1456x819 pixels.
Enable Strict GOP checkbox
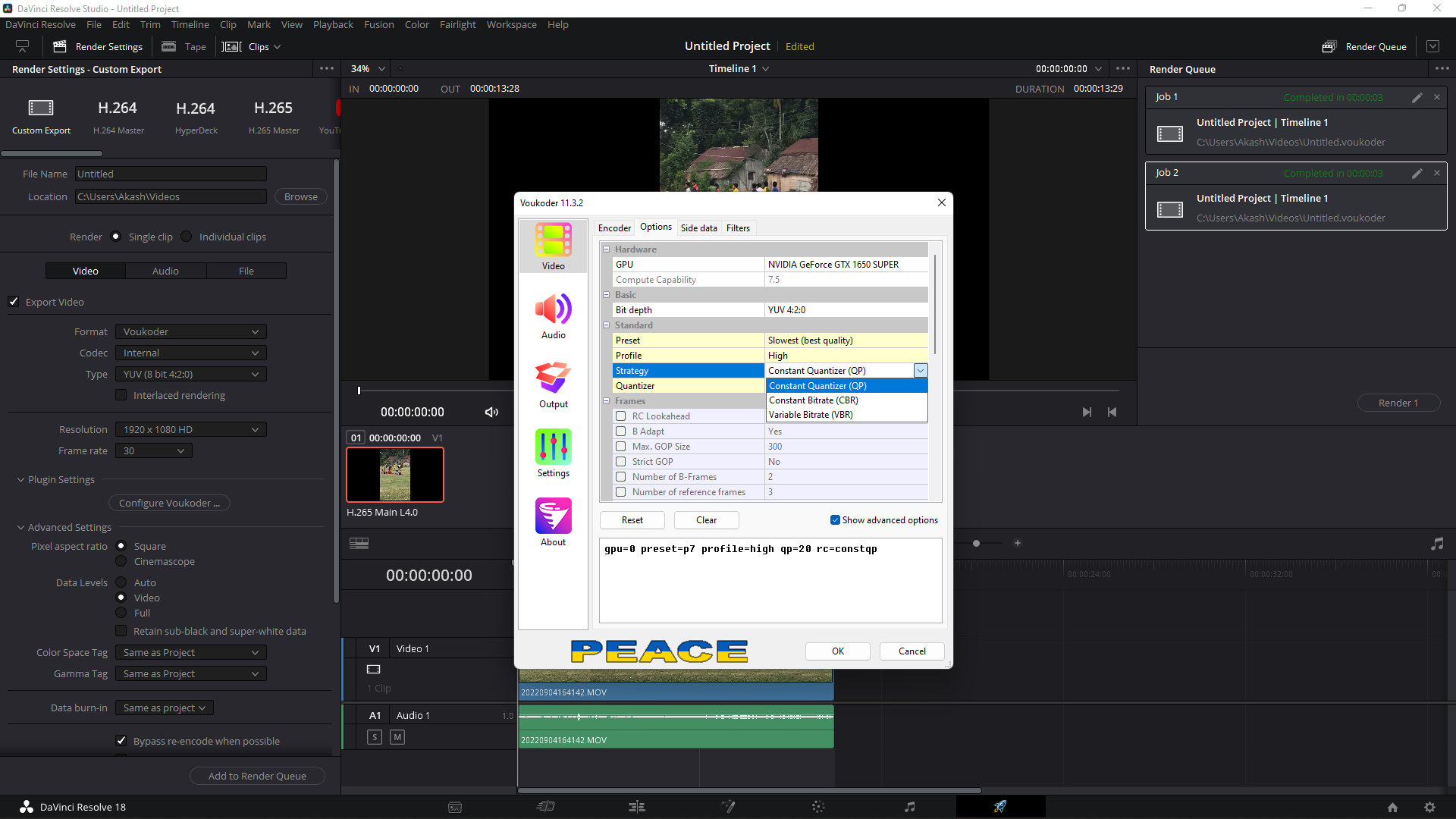621,462
